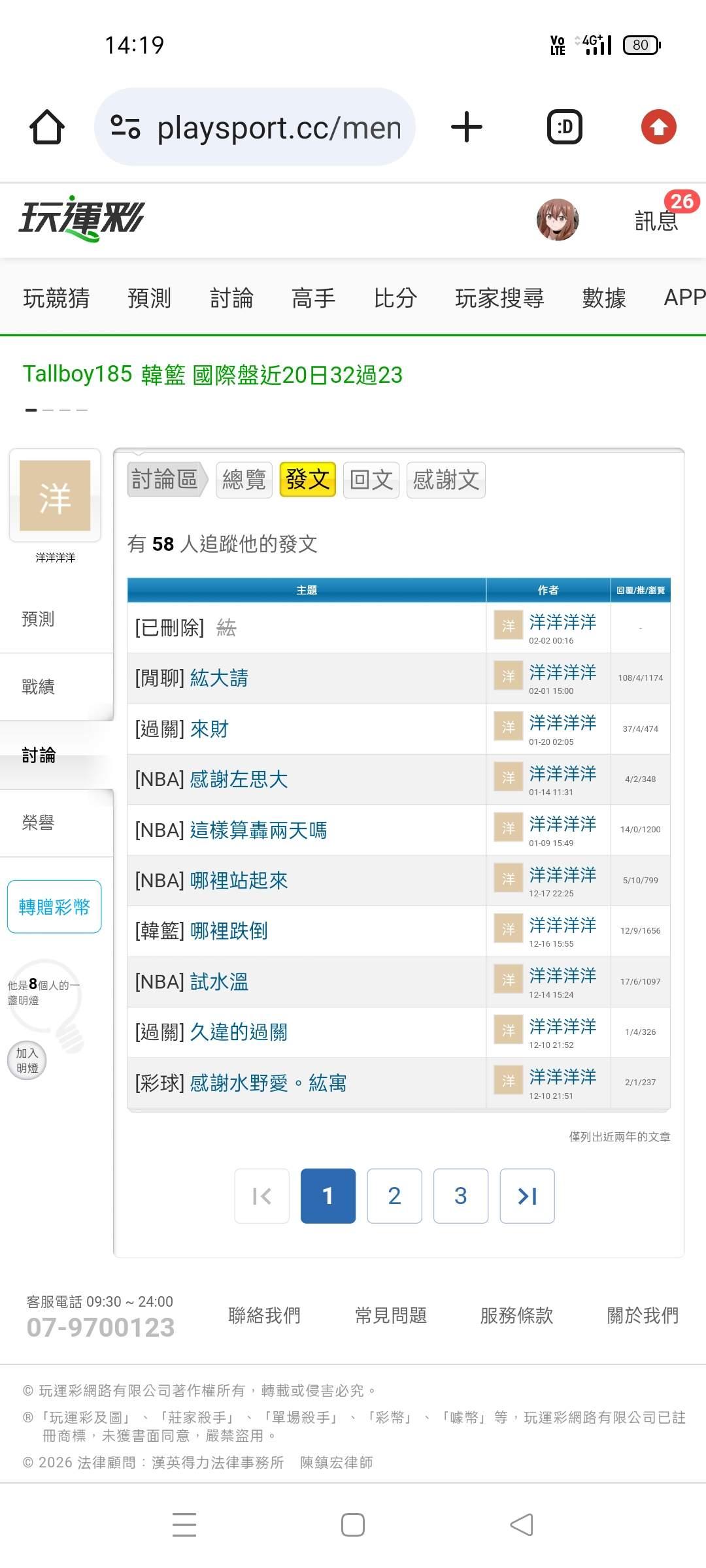Toggle 加入明燈 follow button
Viewport: 706px width, 1568px height.
27,1060
